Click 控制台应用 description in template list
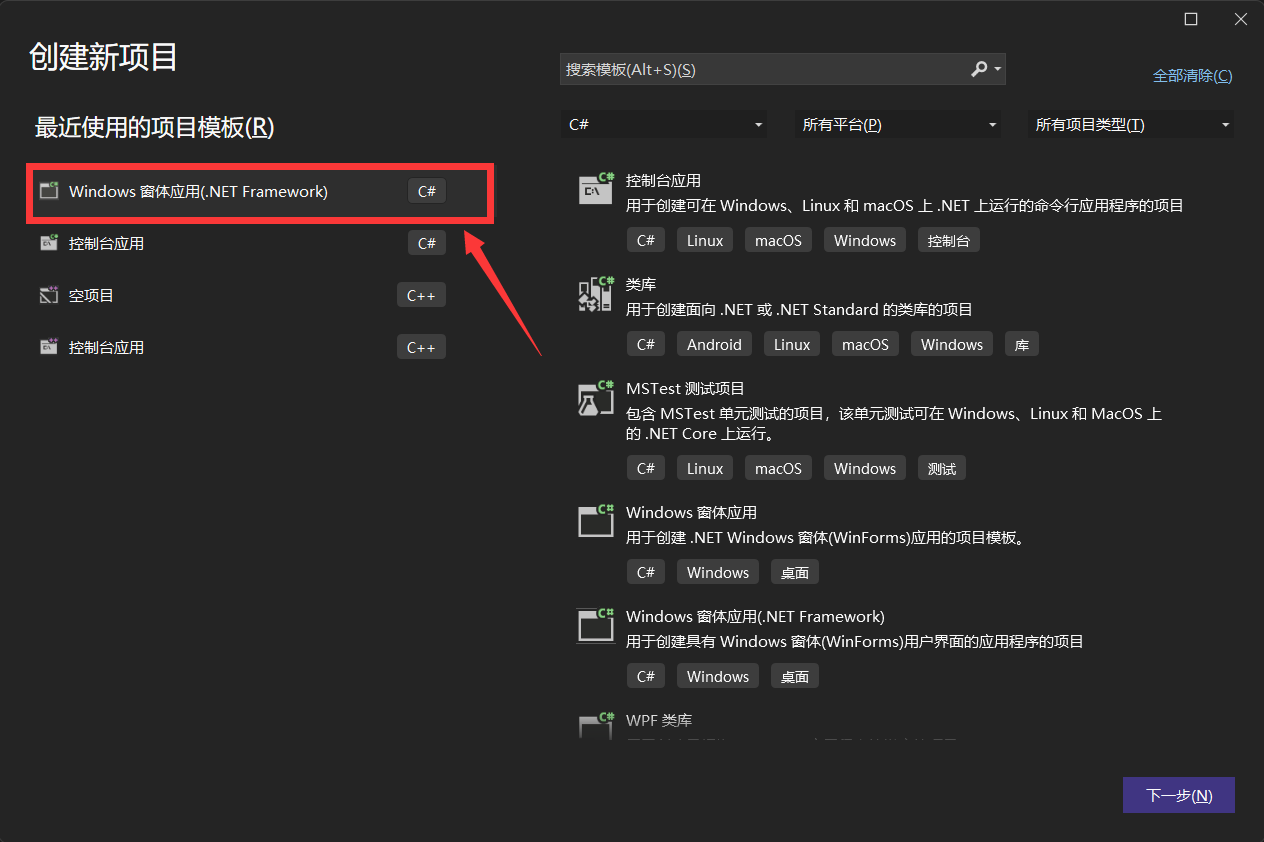Image resolution: width=1264 pixels, height=842 pixels. (905, 206)
